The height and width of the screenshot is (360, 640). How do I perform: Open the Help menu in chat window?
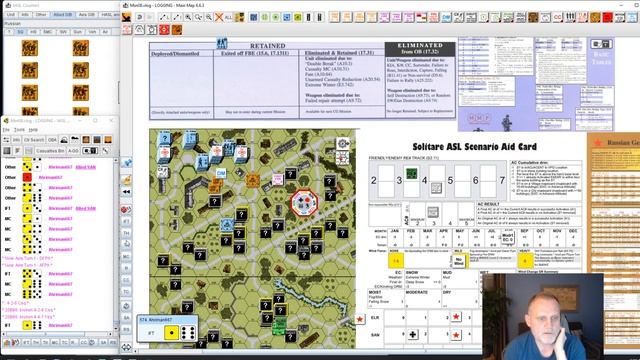coord(33,130)
